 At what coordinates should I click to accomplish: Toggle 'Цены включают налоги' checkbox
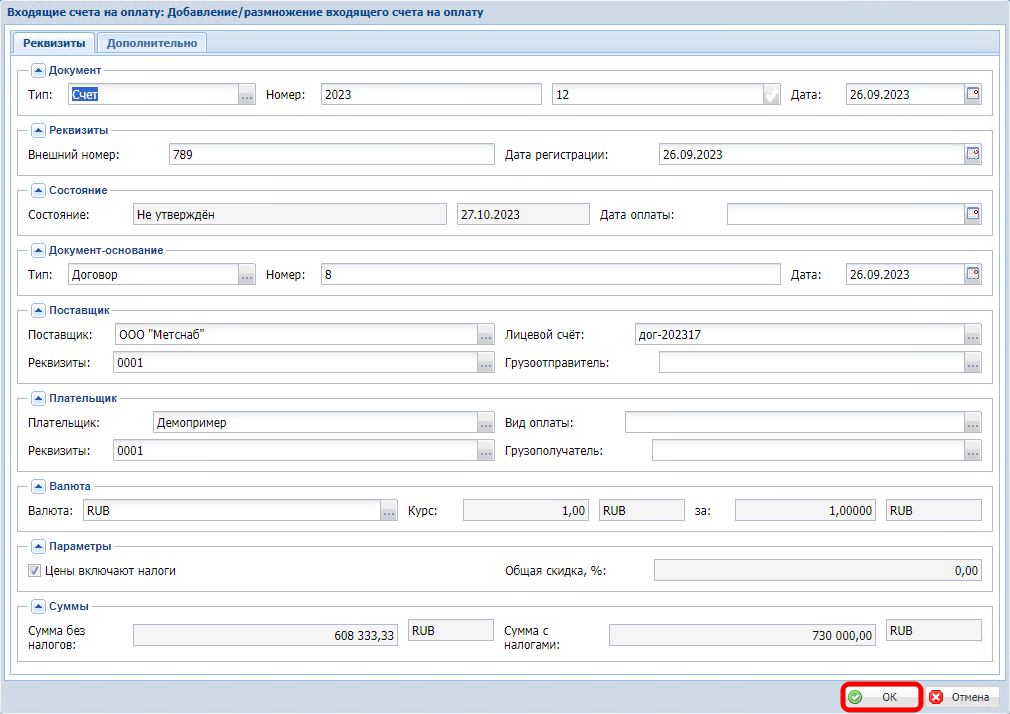pos(35,571)
